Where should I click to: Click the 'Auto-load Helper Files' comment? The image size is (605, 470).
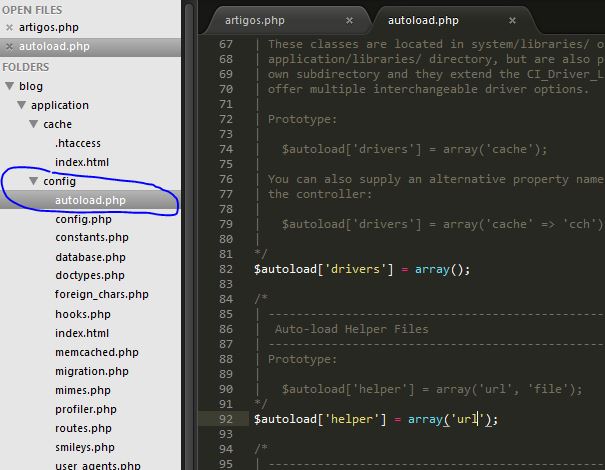[x=352, y=329]
